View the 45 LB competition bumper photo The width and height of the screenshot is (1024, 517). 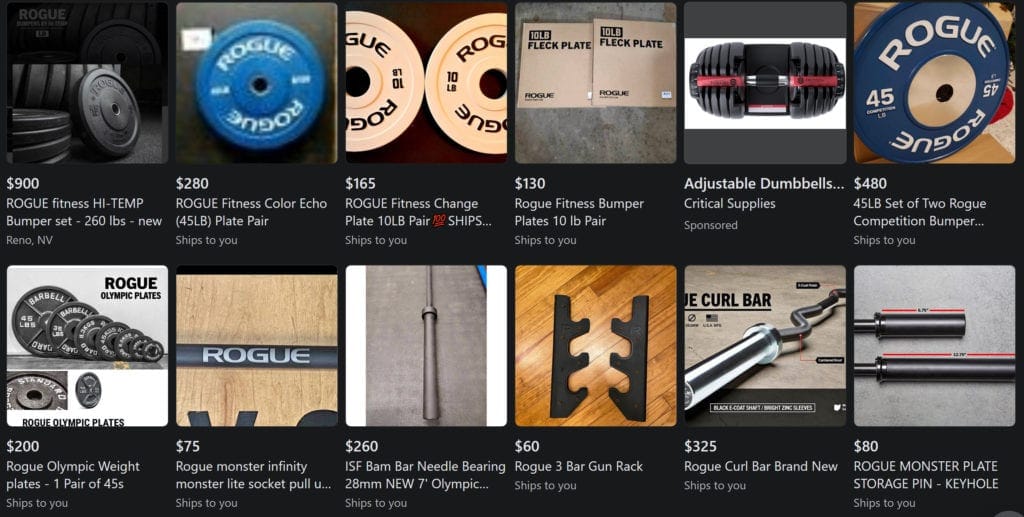[x=934, y=83]
